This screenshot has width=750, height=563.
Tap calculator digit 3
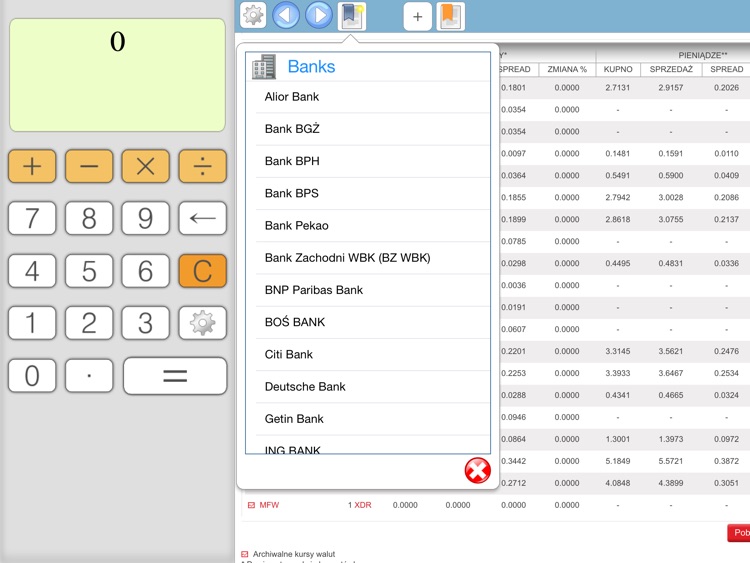[x=145, y=323]
